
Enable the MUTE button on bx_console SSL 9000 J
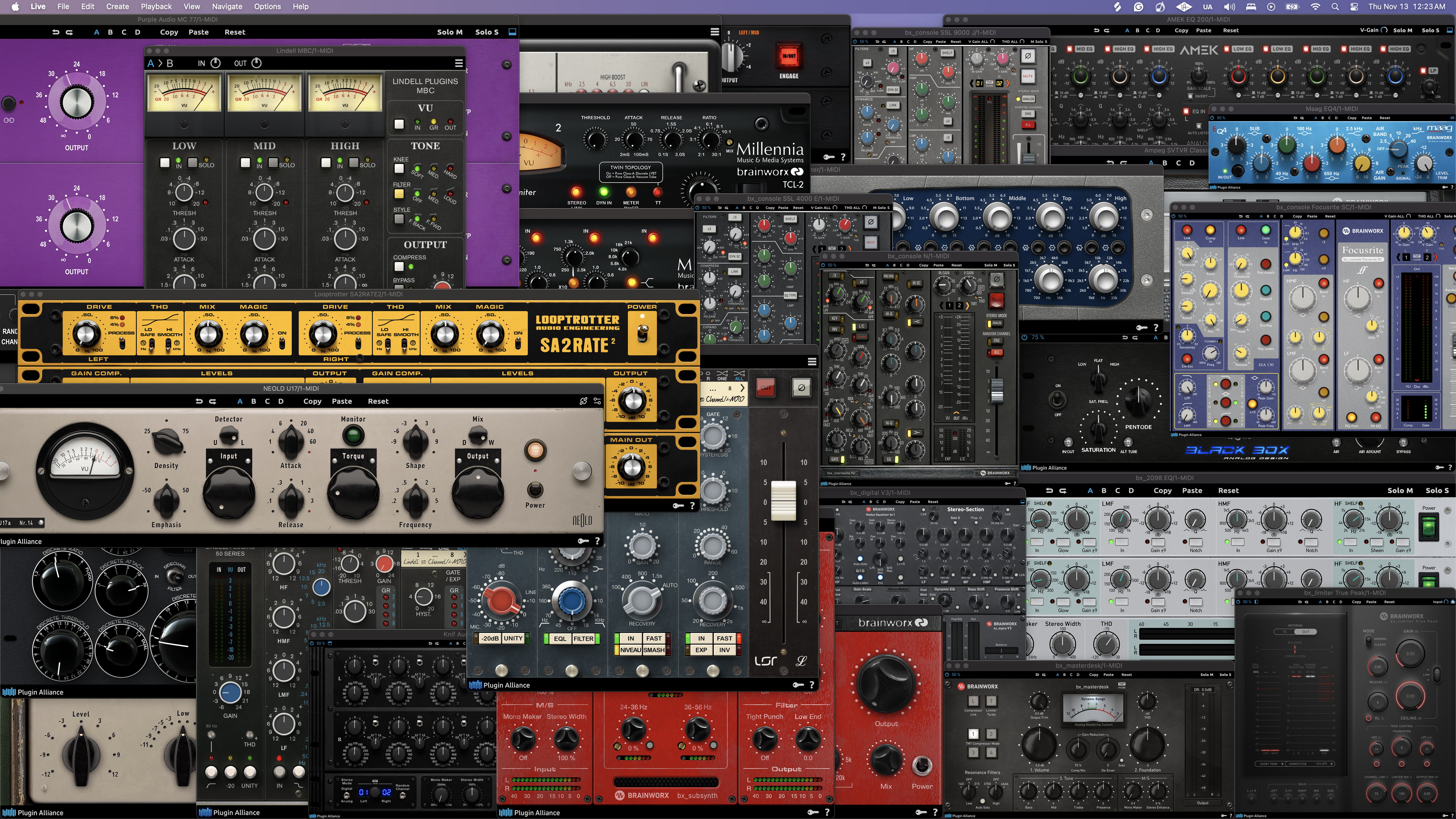point(1027,76)
